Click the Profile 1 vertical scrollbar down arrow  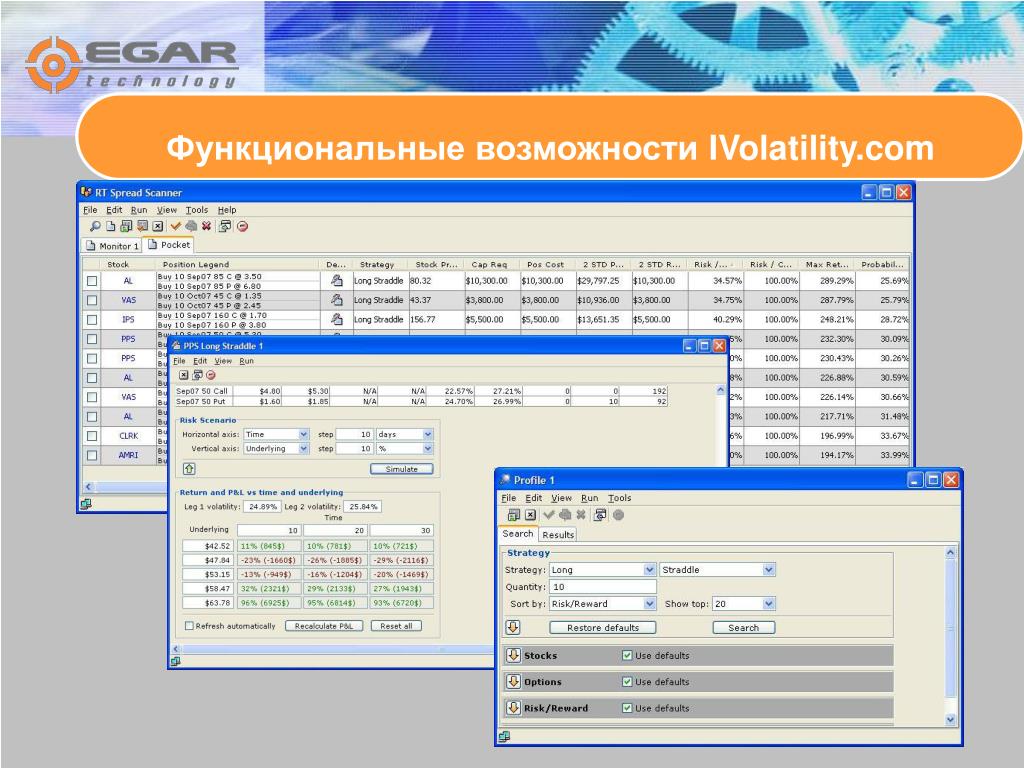coord(950,719)
